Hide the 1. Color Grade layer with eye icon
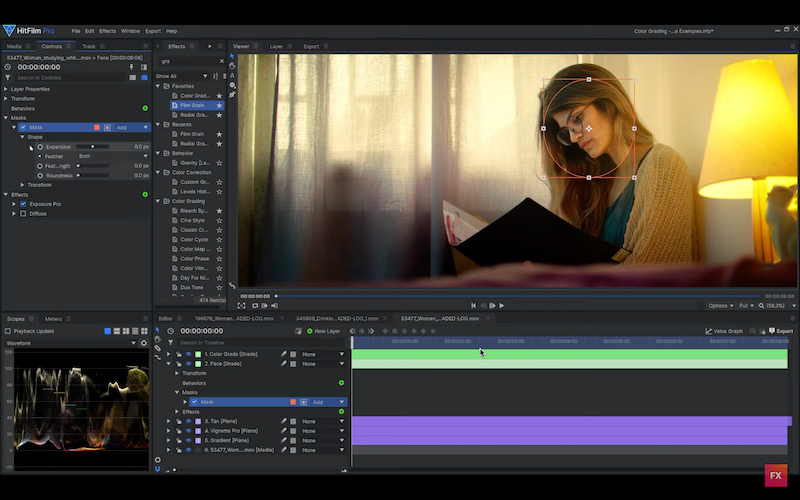 pos(188,354)
